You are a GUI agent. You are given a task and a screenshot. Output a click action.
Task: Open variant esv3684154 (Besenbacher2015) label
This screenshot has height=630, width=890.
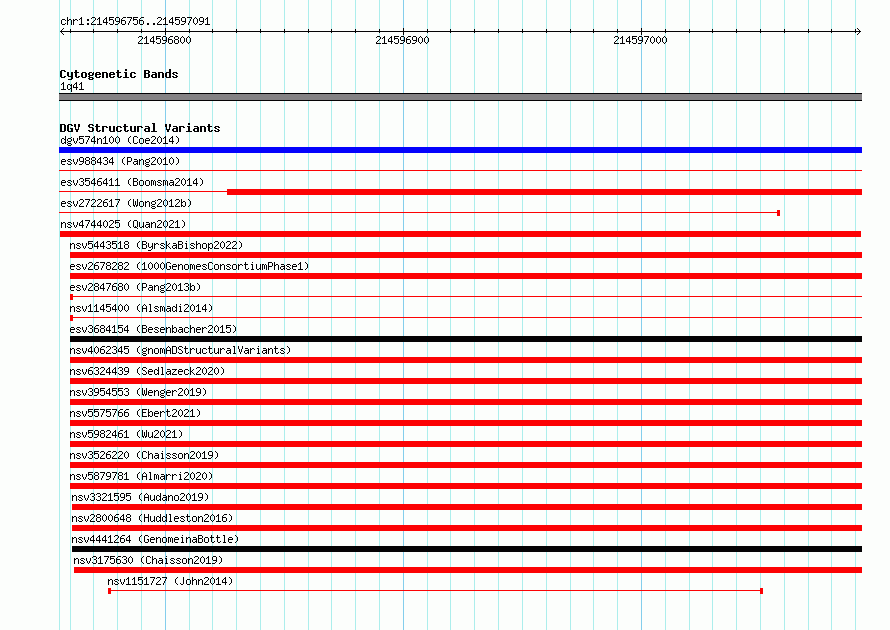pyautogui.click(x=153, y=329)
